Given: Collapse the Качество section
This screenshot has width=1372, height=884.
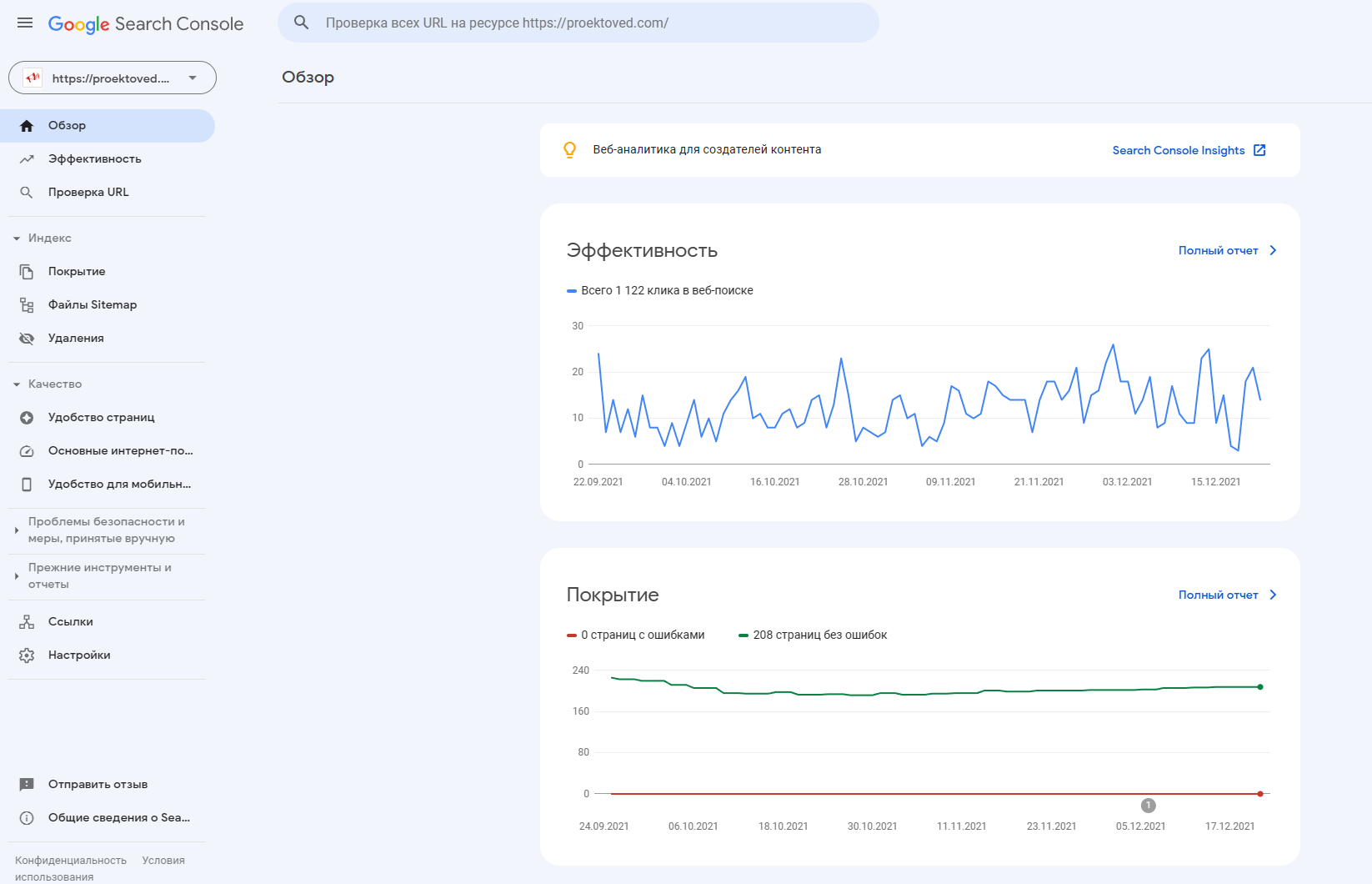Looking at the screenshot, I should (x=17, y=384).
